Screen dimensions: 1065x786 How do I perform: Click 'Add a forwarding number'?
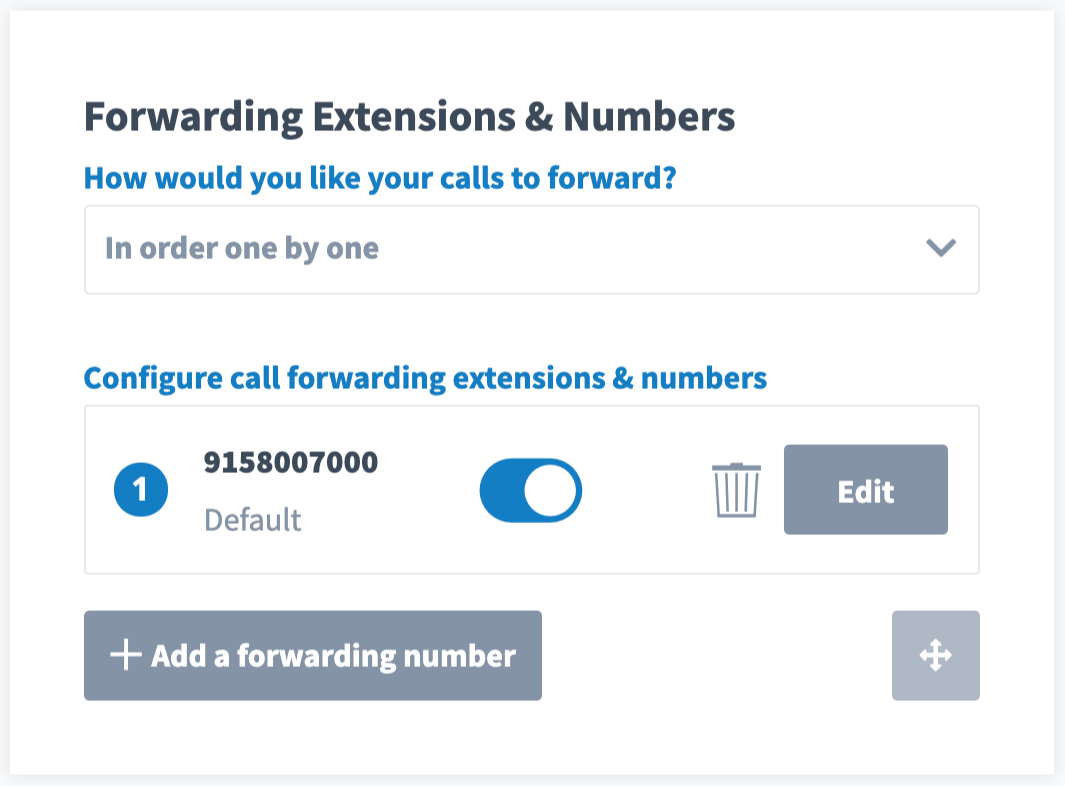pos(313,655)
